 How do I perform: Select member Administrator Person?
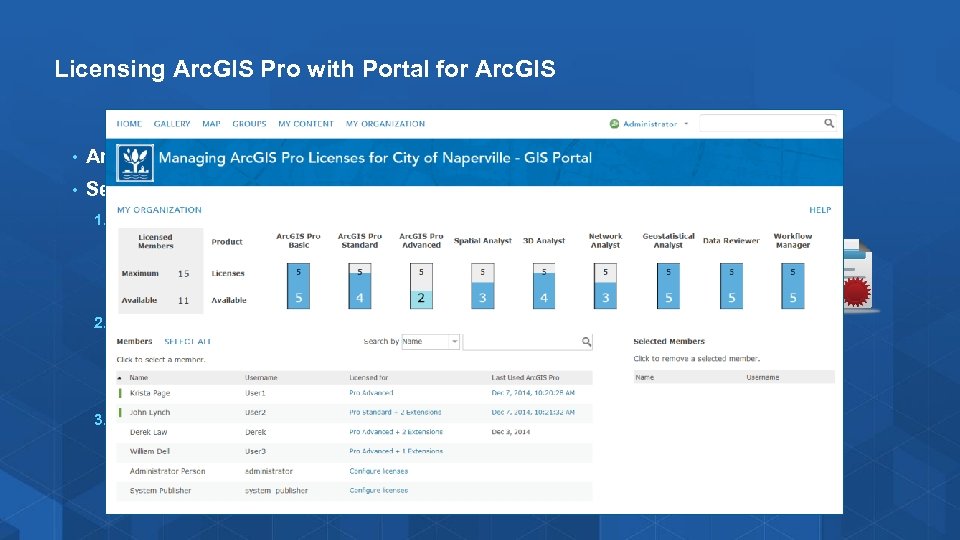tap(167, 471)
